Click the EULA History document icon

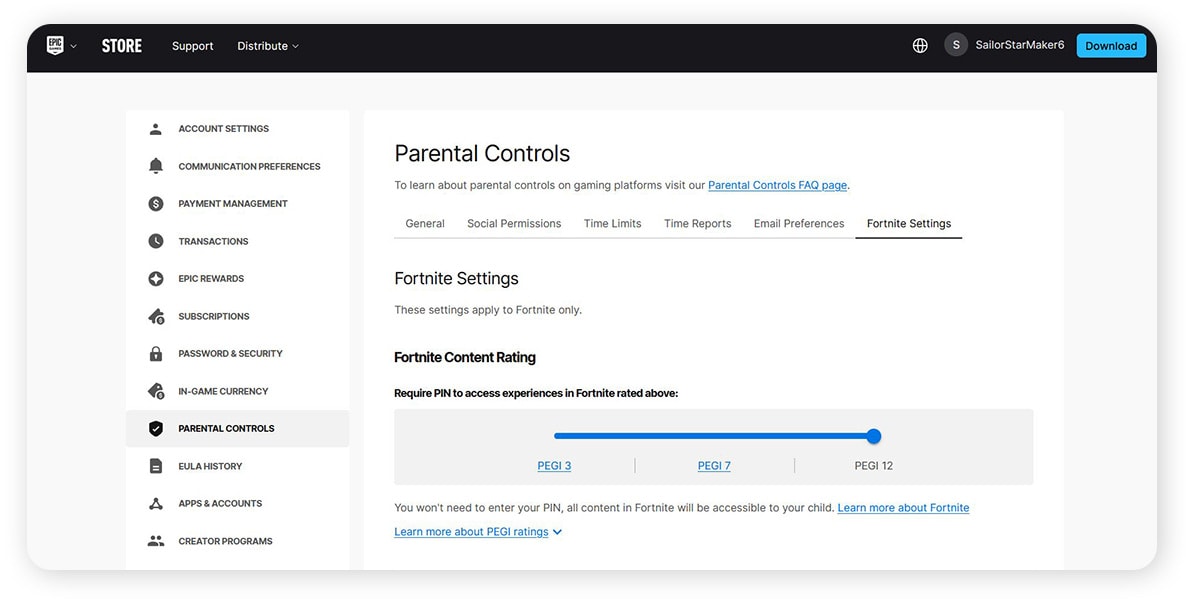(156, 466)
